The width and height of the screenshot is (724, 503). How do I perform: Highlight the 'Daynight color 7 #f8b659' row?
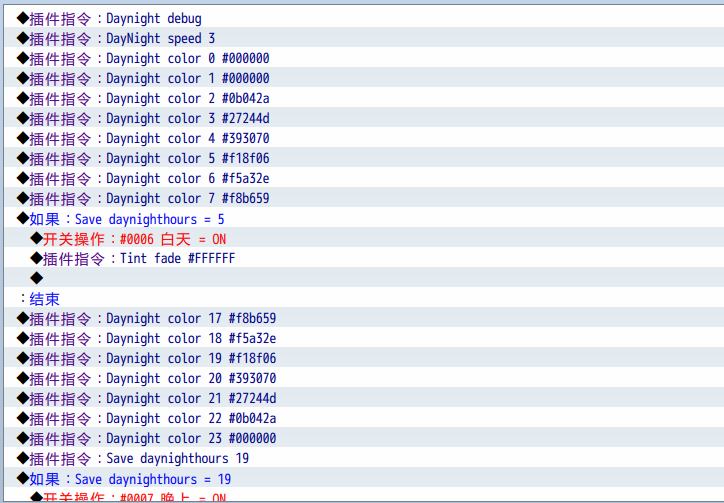364,198
